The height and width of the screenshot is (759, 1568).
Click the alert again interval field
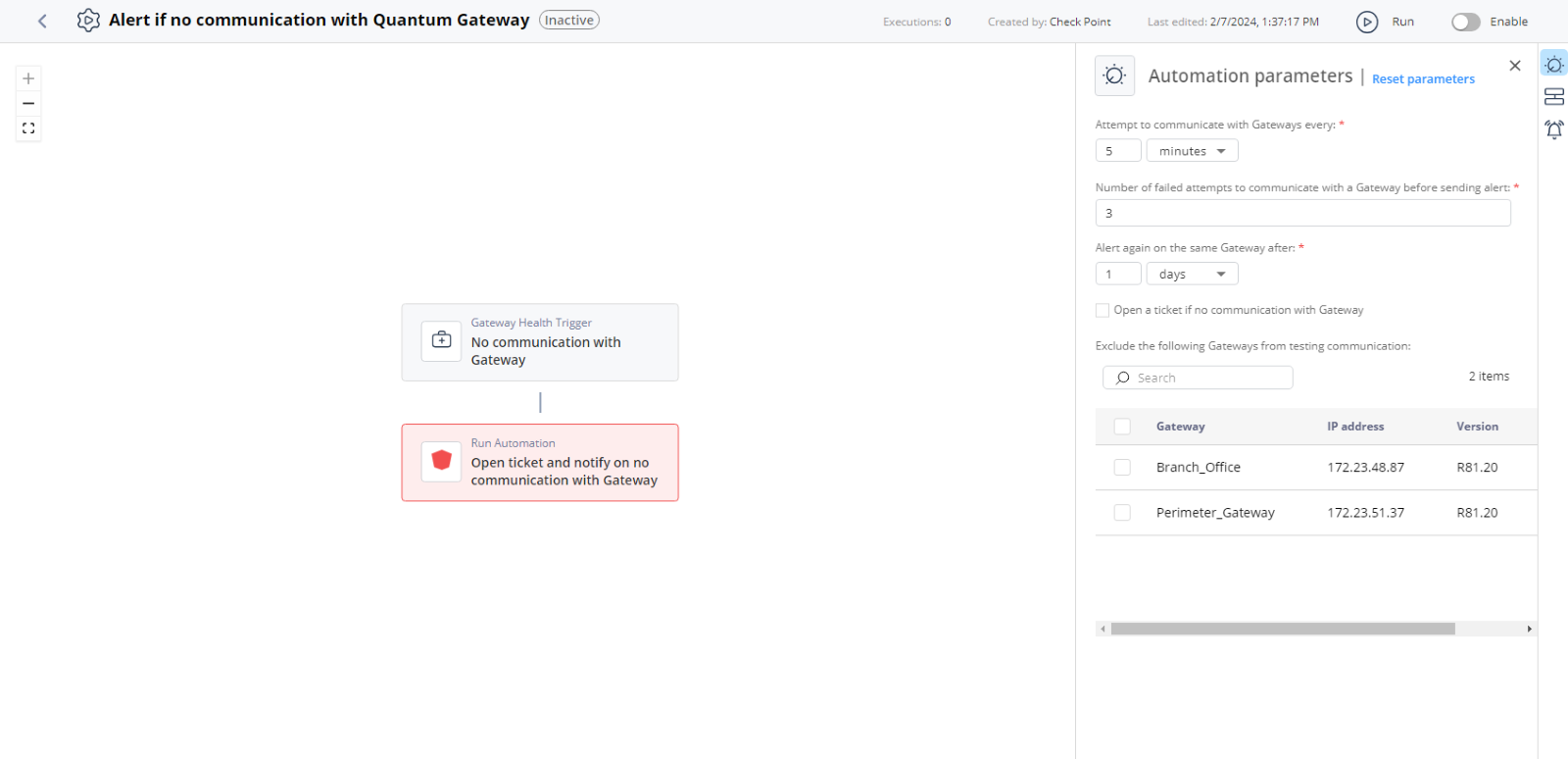point(1118,275)
